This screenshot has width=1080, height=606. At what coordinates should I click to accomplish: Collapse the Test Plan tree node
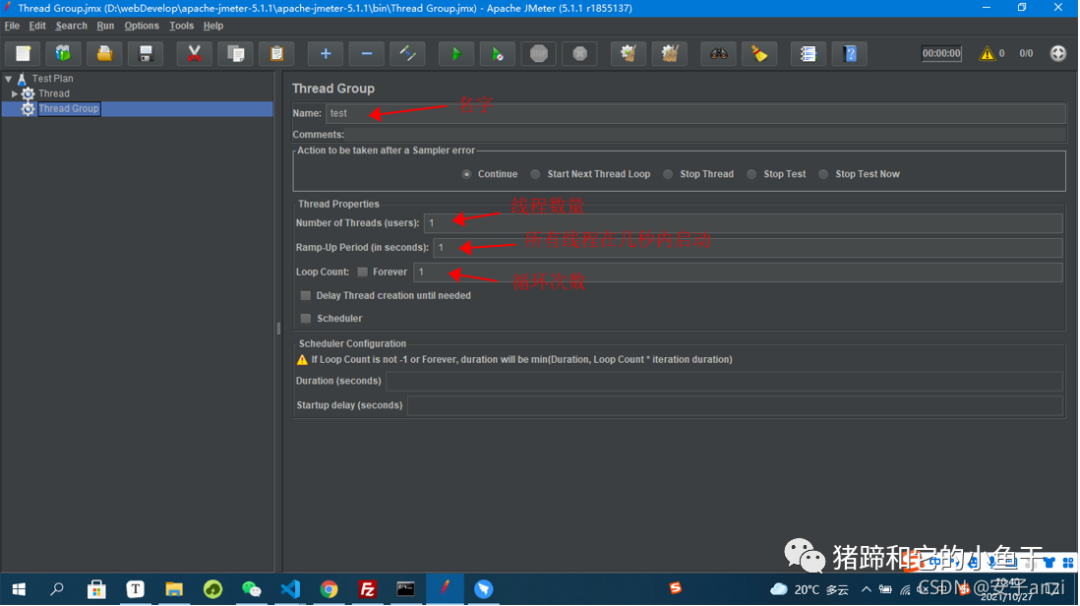click(x=8, y=79)
